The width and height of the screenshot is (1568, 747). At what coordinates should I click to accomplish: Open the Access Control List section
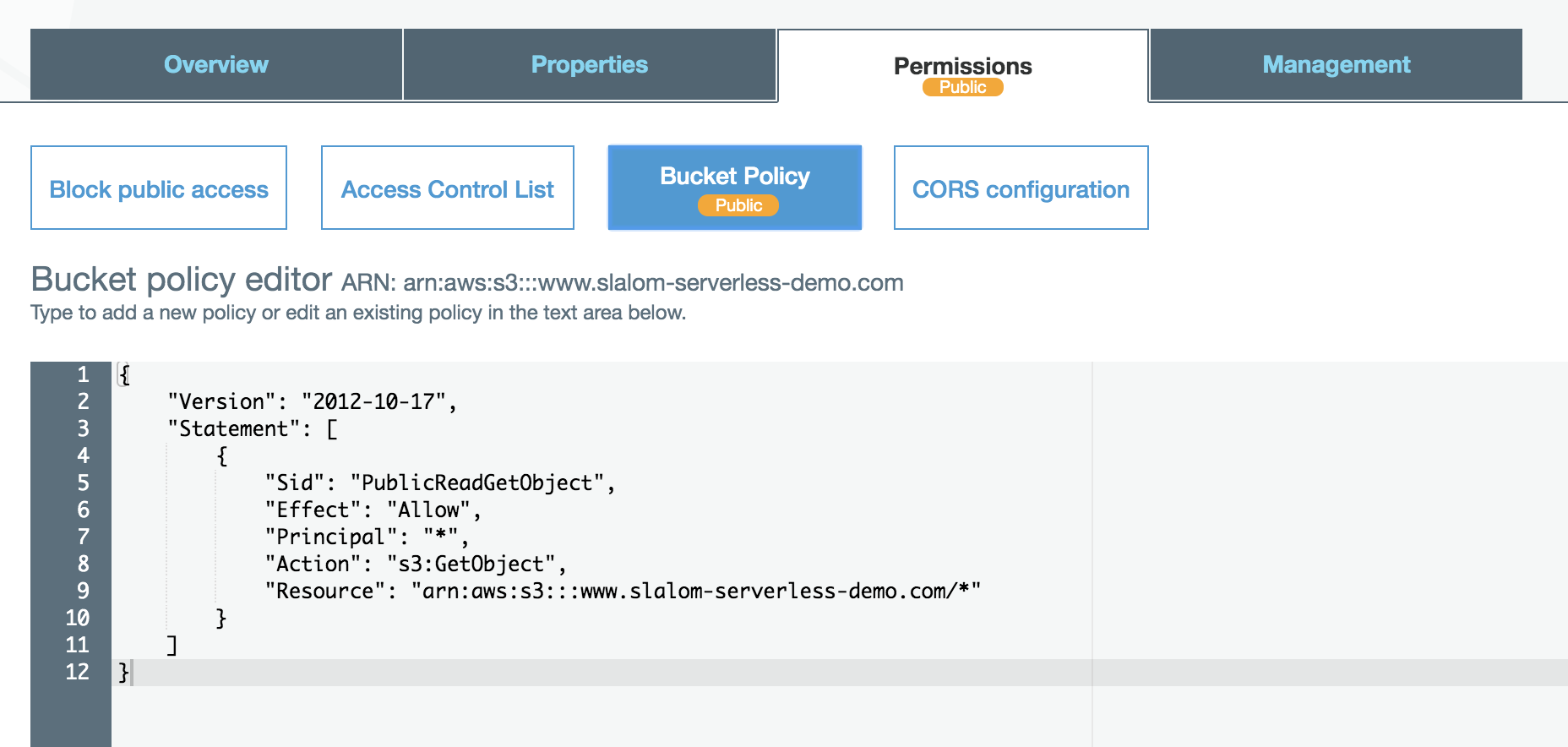pyautogui.click(x=448, y=188)
